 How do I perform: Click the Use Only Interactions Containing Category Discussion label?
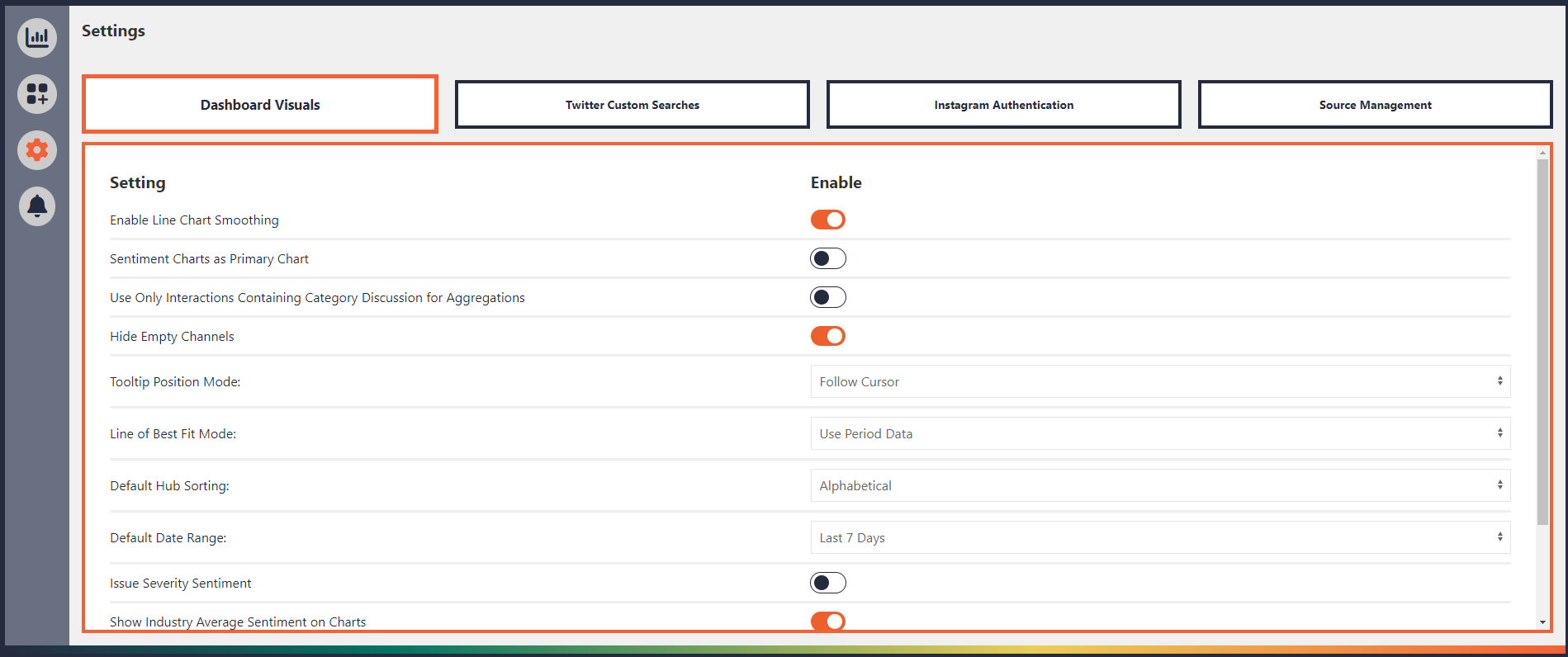pos(317,297)
